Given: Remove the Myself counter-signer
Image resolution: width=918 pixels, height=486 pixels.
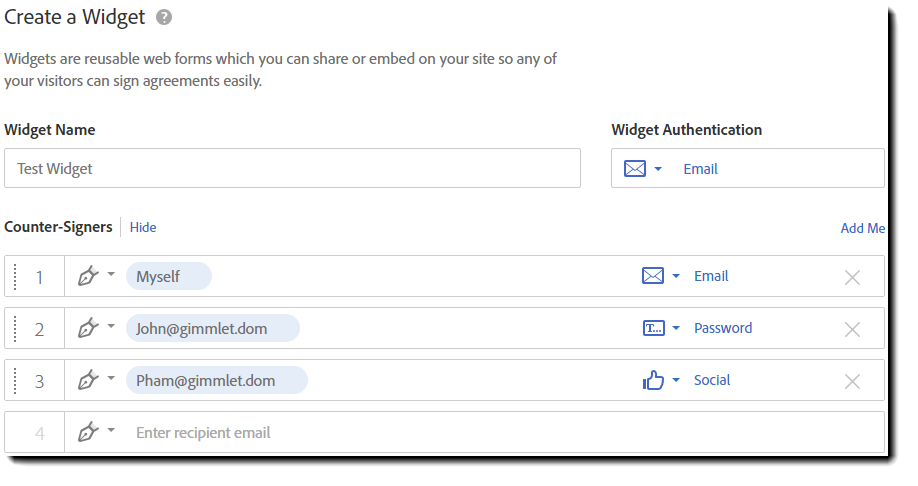Looking at the screenshot, I should (852, 277).
